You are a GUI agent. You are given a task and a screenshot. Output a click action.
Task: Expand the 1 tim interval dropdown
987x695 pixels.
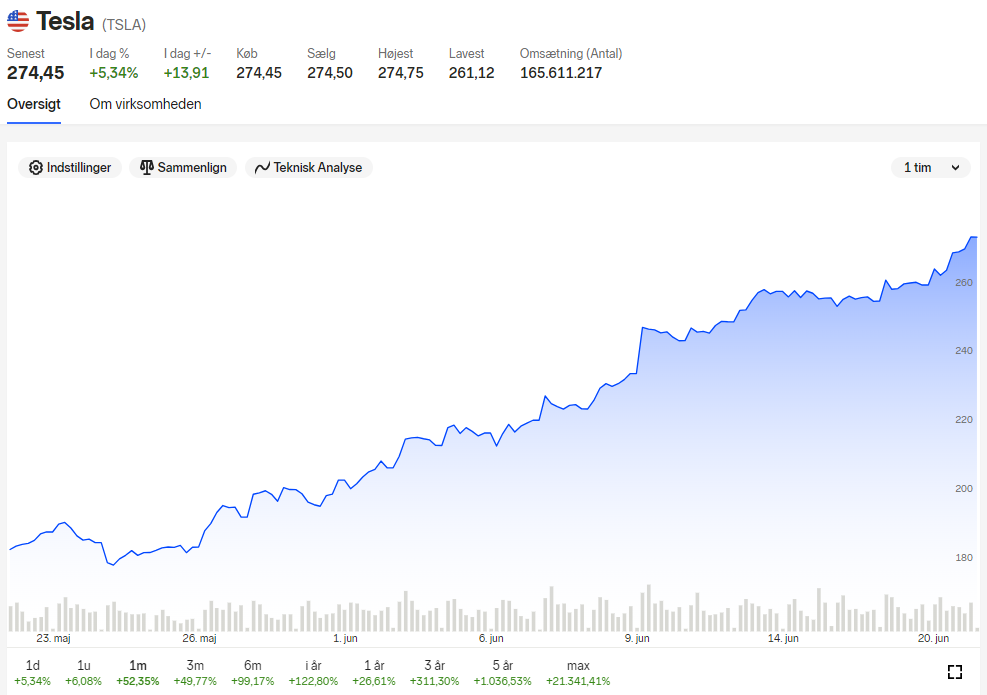click(931, 167)
